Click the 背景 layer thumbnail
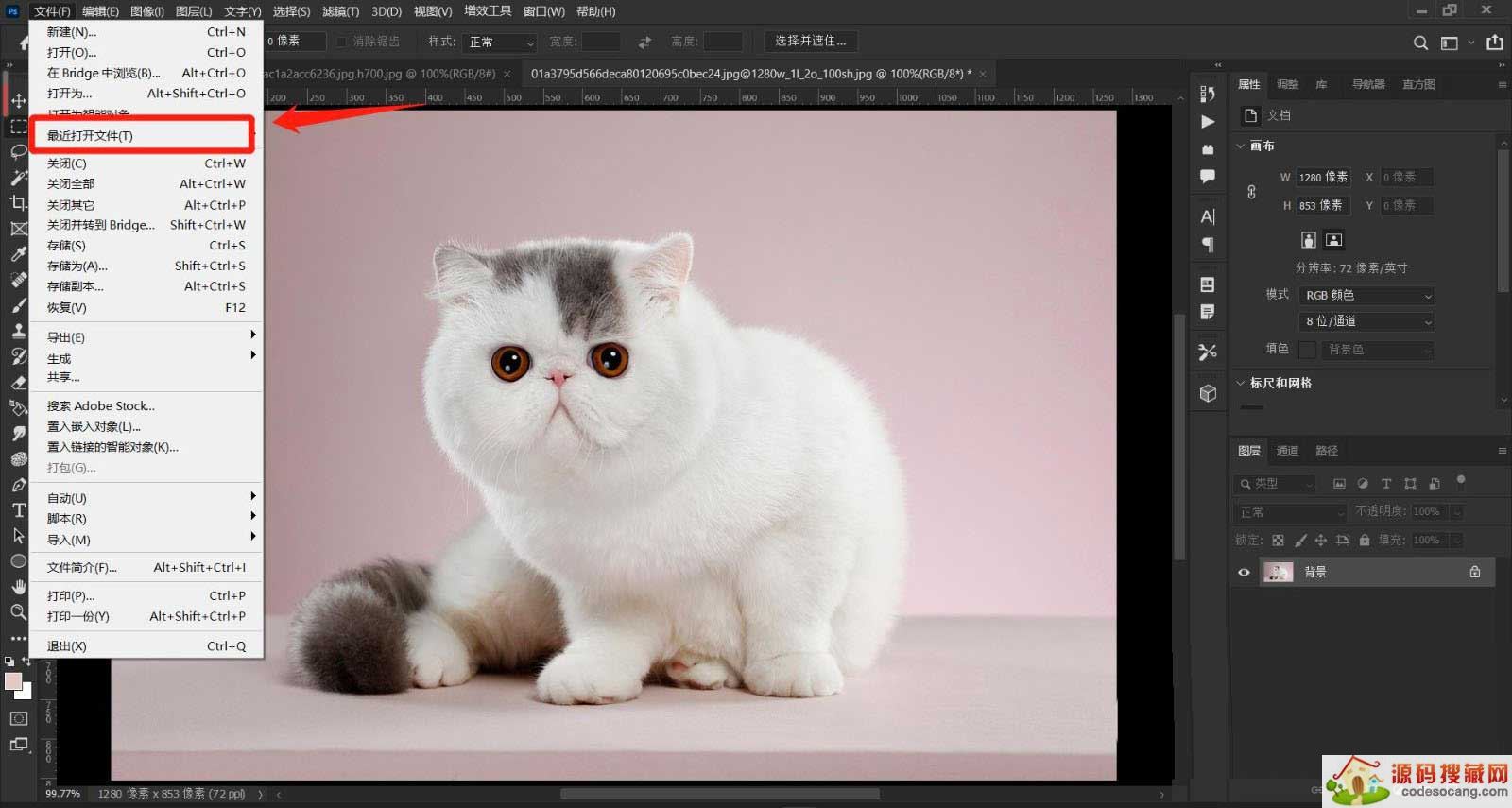 click(1279, 572)
